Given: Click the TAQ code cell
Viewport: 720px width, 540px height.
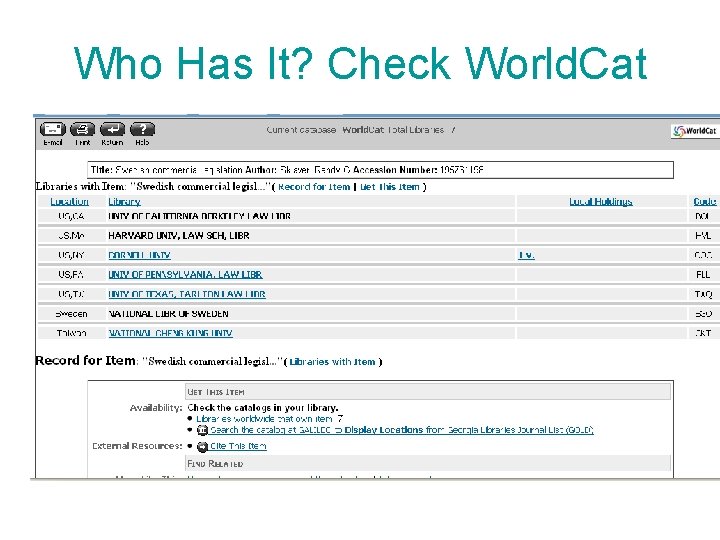Looking at the screenshot, I should click(x=703, y=294).
